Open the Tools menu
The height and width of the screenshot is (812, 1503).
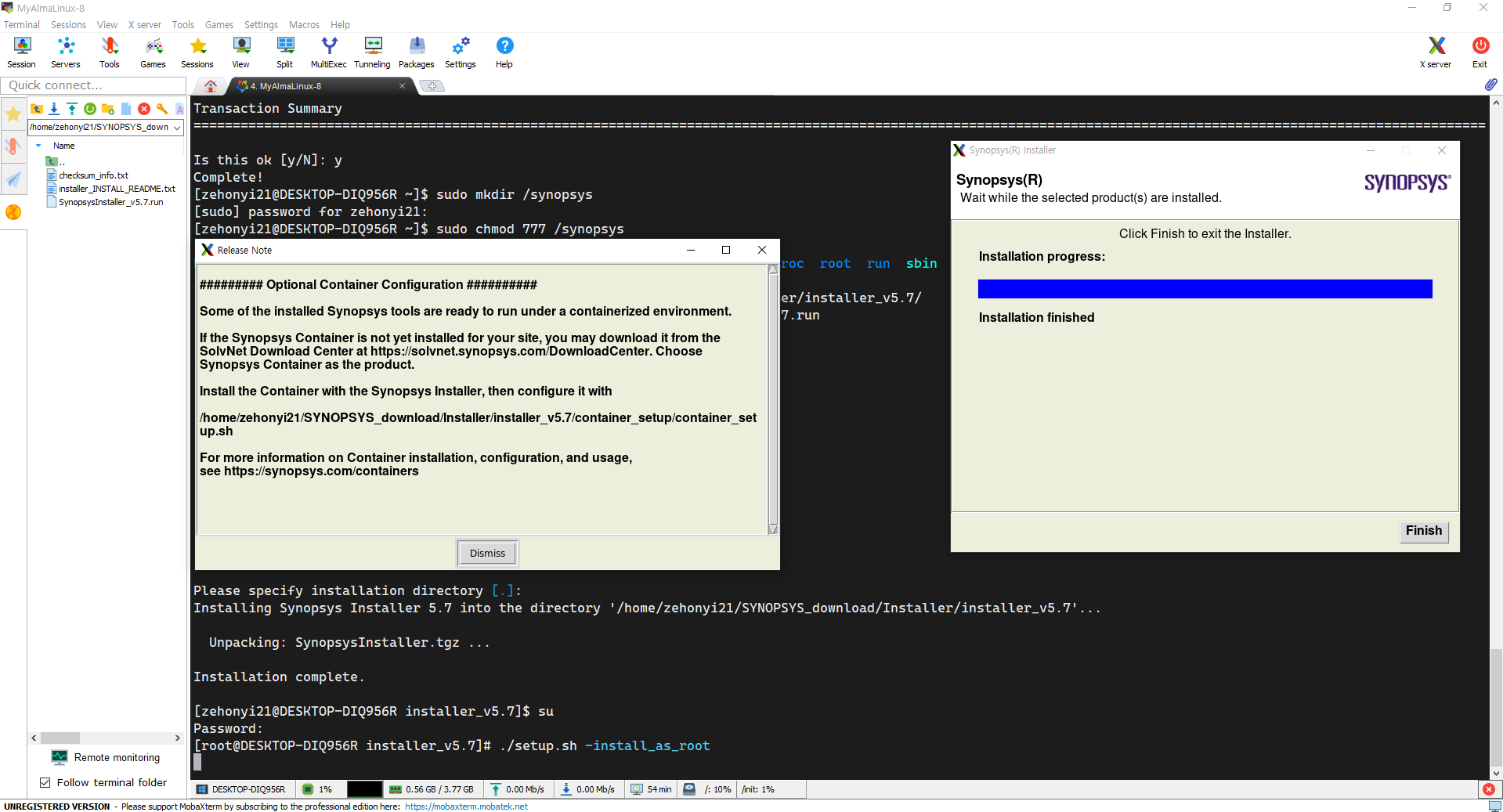182,25
